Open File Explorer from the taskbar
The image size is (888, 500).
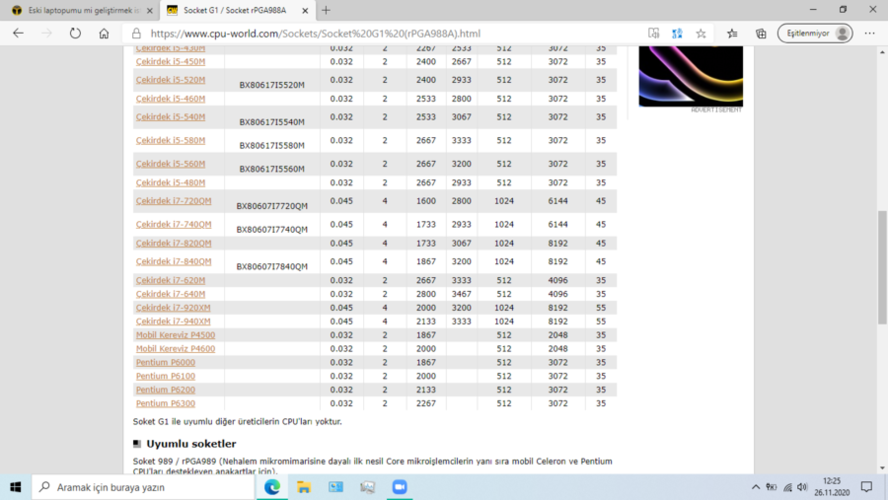click(304, 487)
